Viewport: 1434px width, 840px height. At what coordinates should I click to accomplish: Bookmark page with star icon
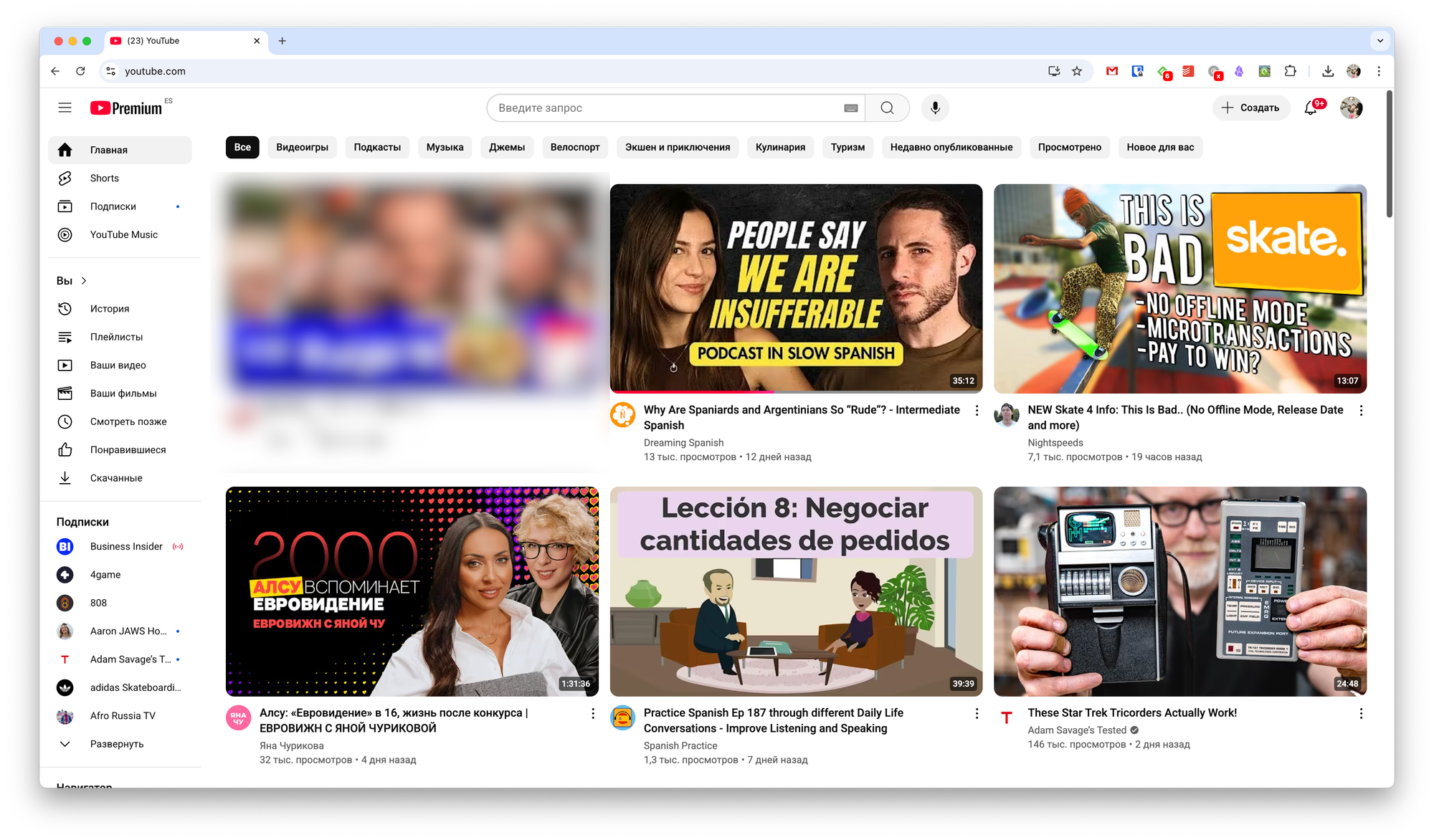pos(1076,71)
